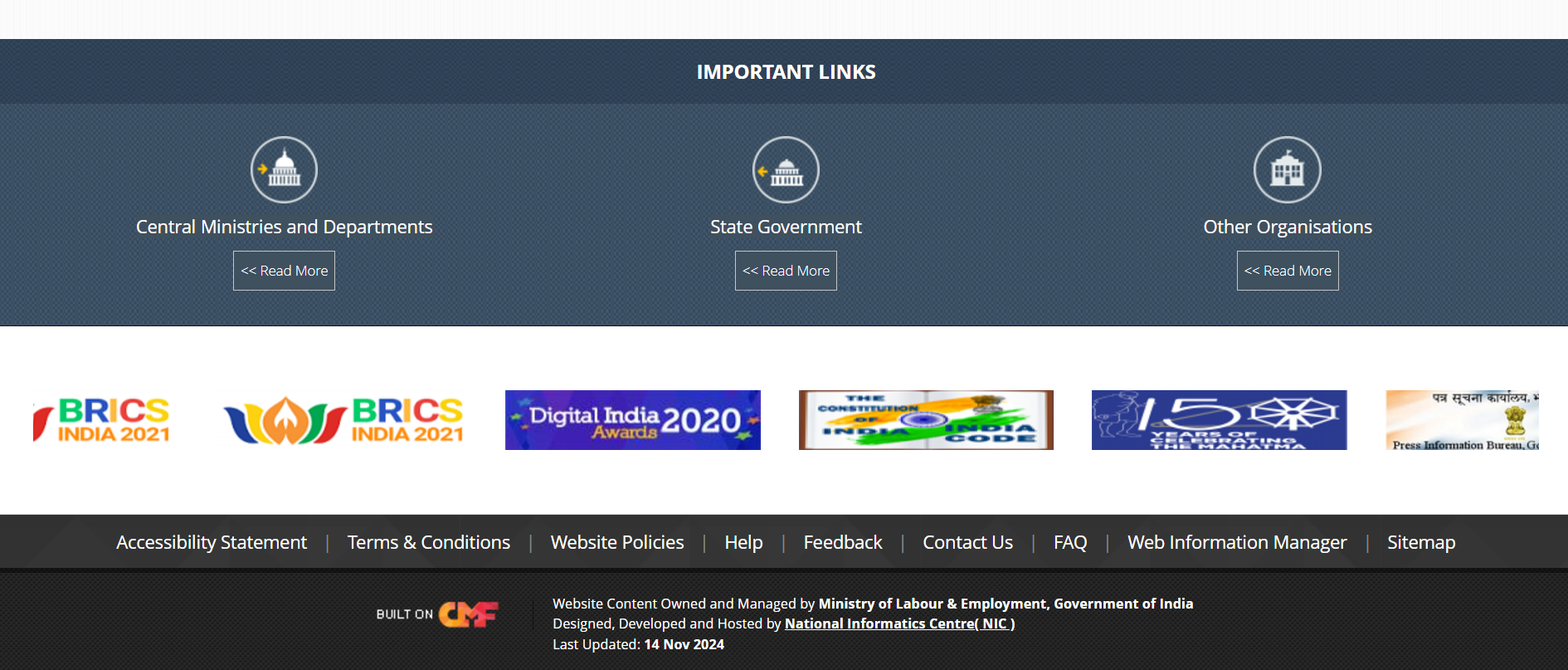
Task: Go to Contact Us in the footer
Action: coord(968,542)
